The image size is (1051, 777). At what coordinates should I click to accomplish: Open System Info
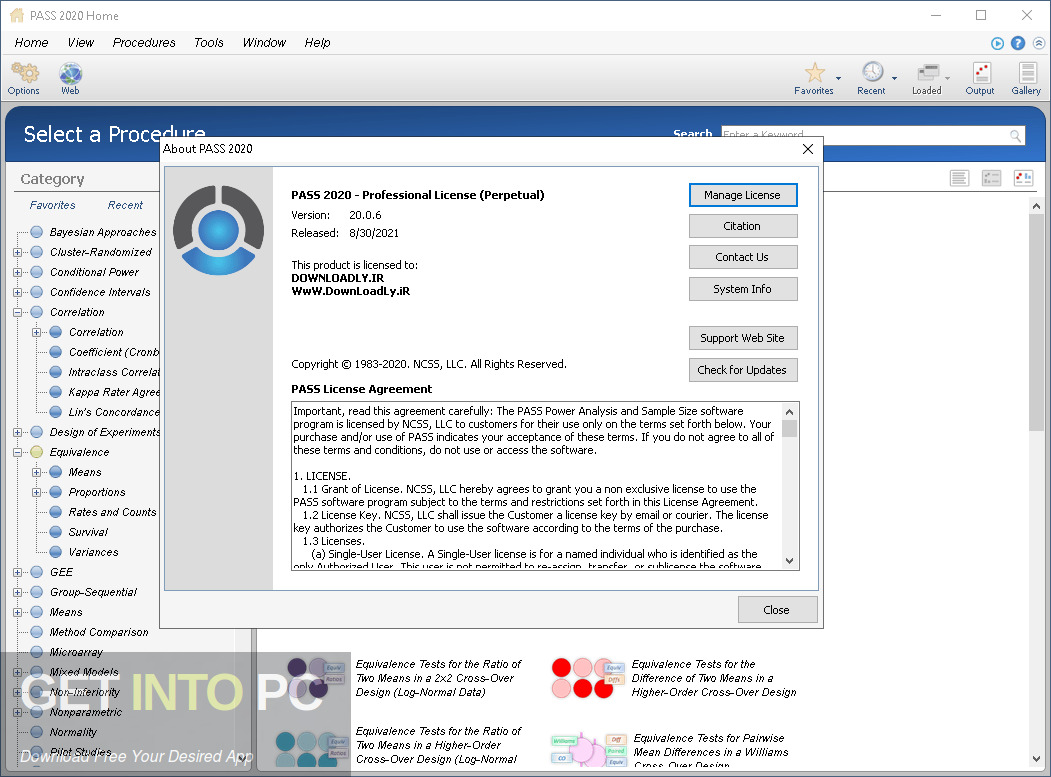(743, 290)
